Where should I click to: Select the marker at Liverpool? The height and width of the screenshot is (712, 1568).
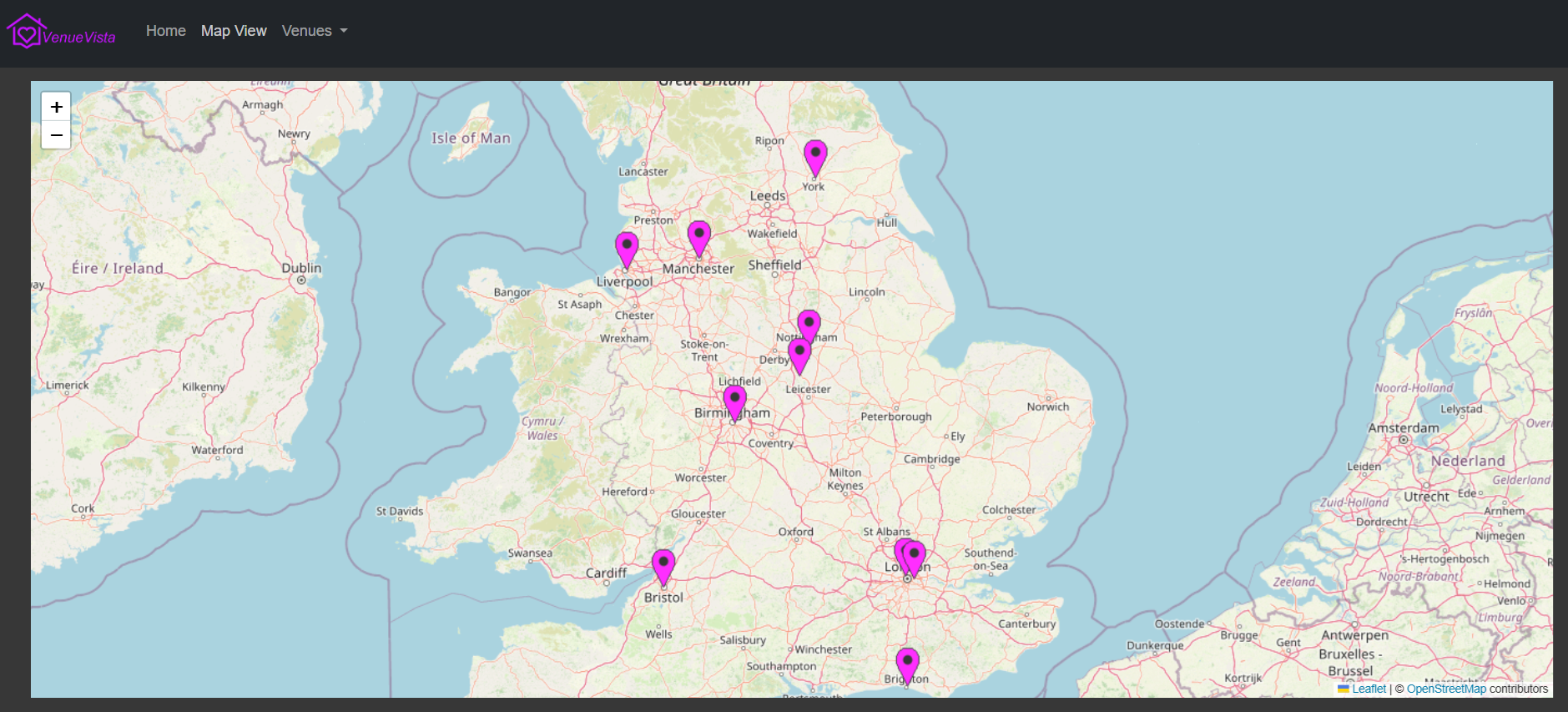click(627, 250)
